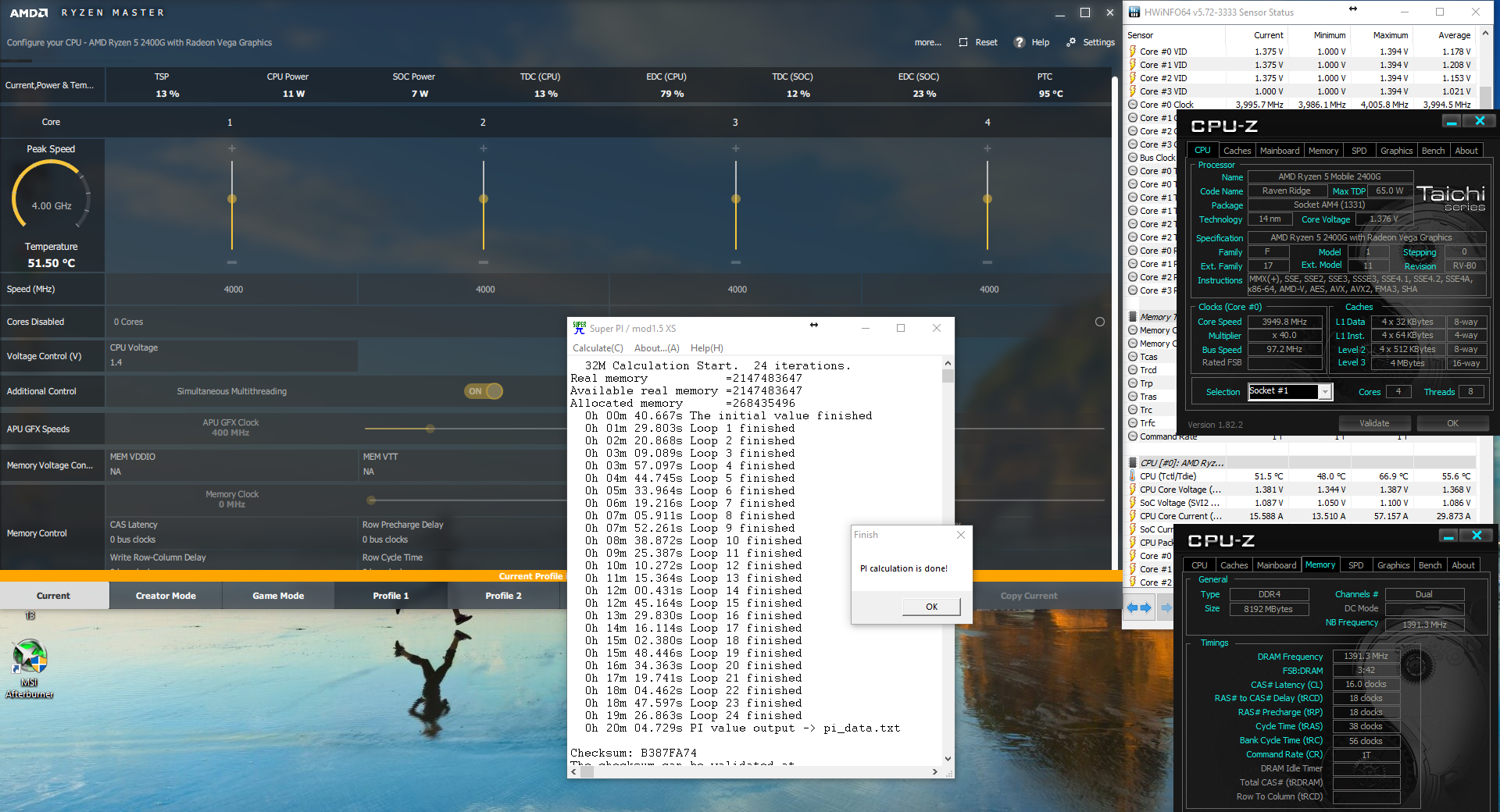Viewport: 1500px width, 812px height.
Task: Click the minus icon below Core 3 slider
Action: point(735,262)
